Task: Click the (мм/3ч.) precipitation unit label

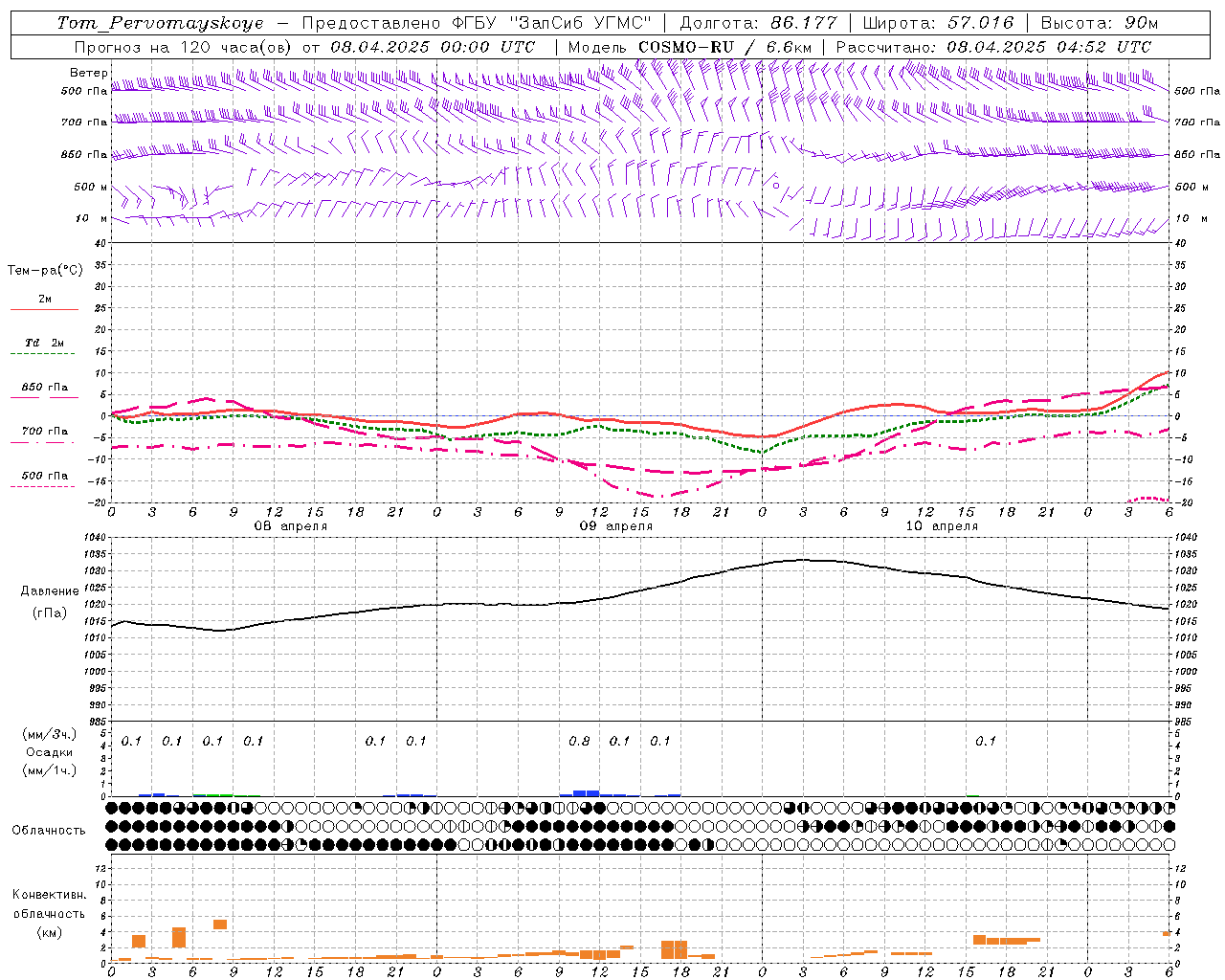Action: pos(50,735)
